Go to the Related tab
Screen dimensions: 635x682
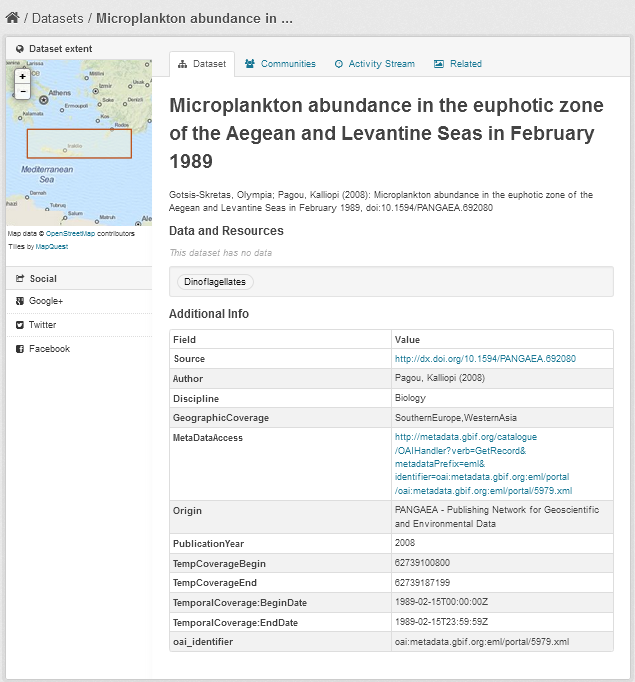tap(458, 64)
